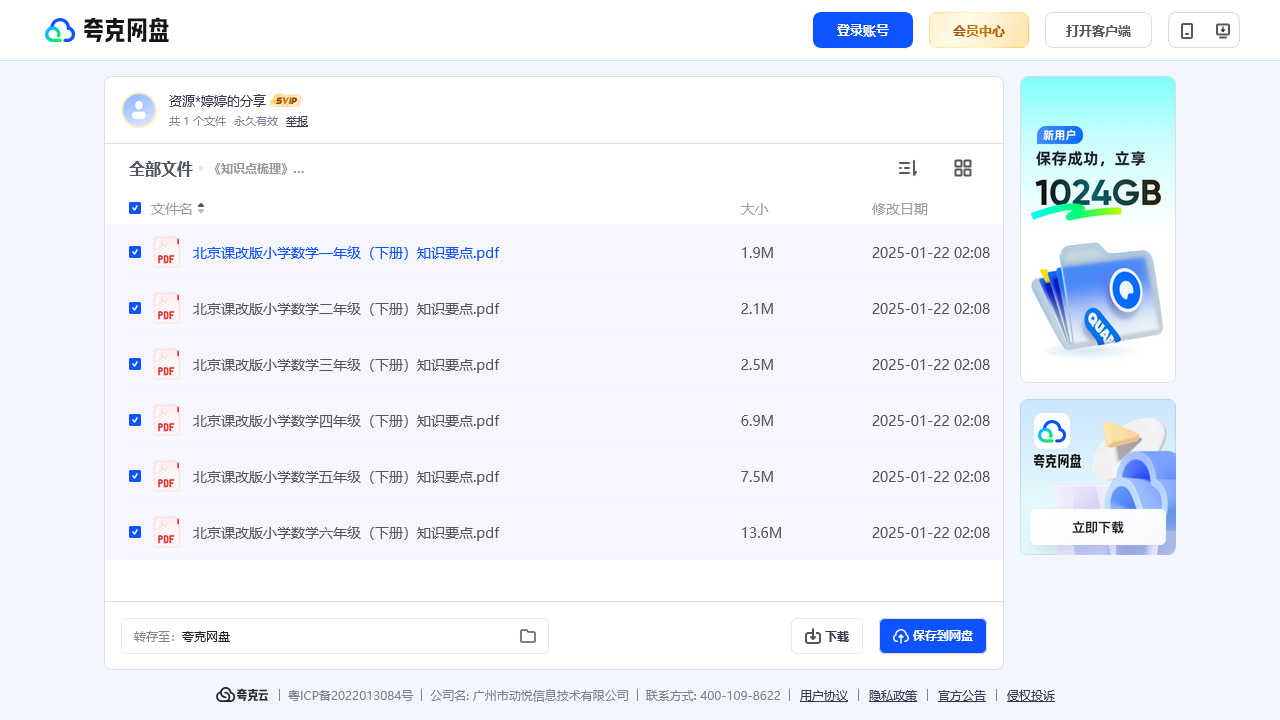Click the 夸克云 footer logo
This screenshot has width=1280, height=720.
242,695
